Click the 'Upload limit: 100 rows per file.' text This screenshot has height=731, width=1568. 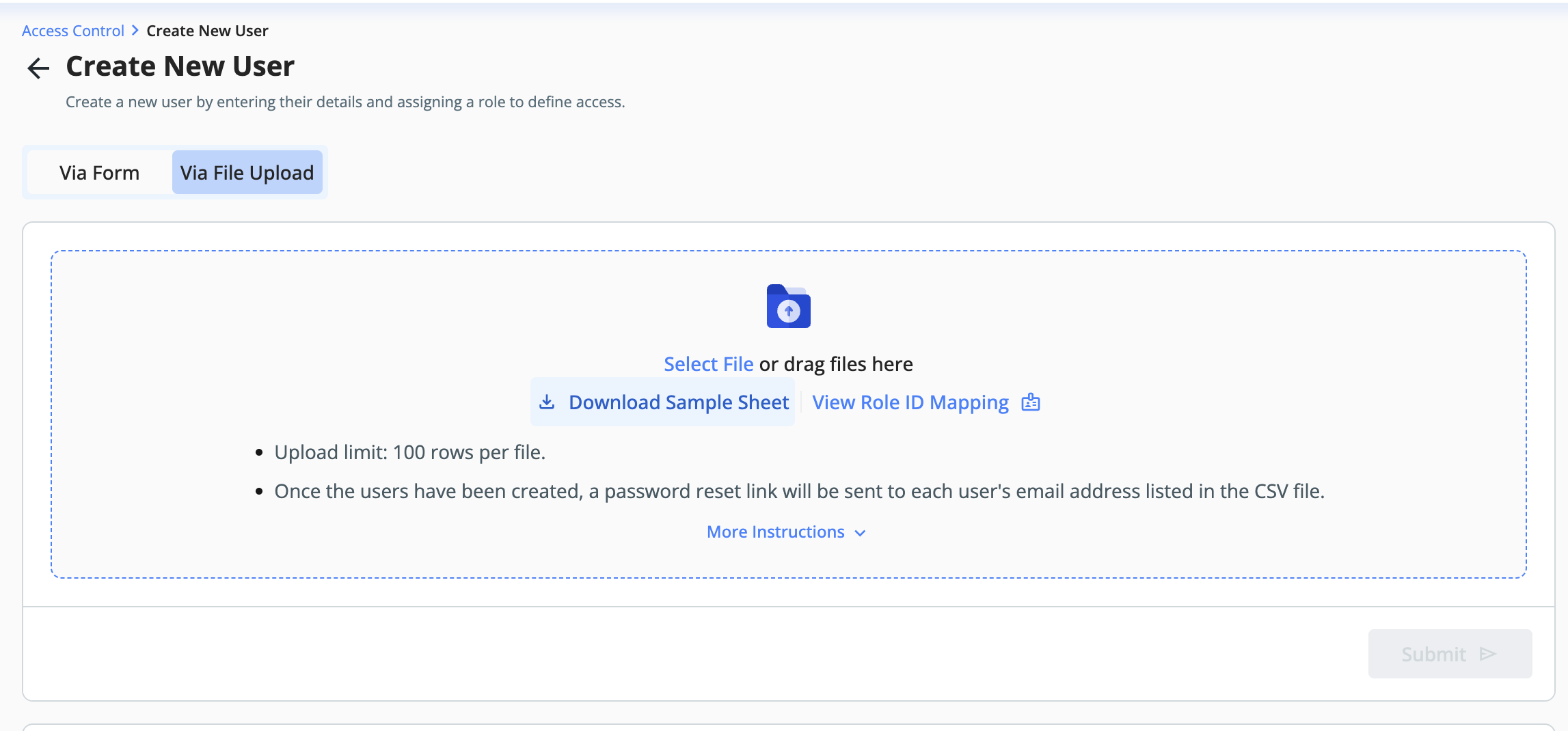(409, 452)
